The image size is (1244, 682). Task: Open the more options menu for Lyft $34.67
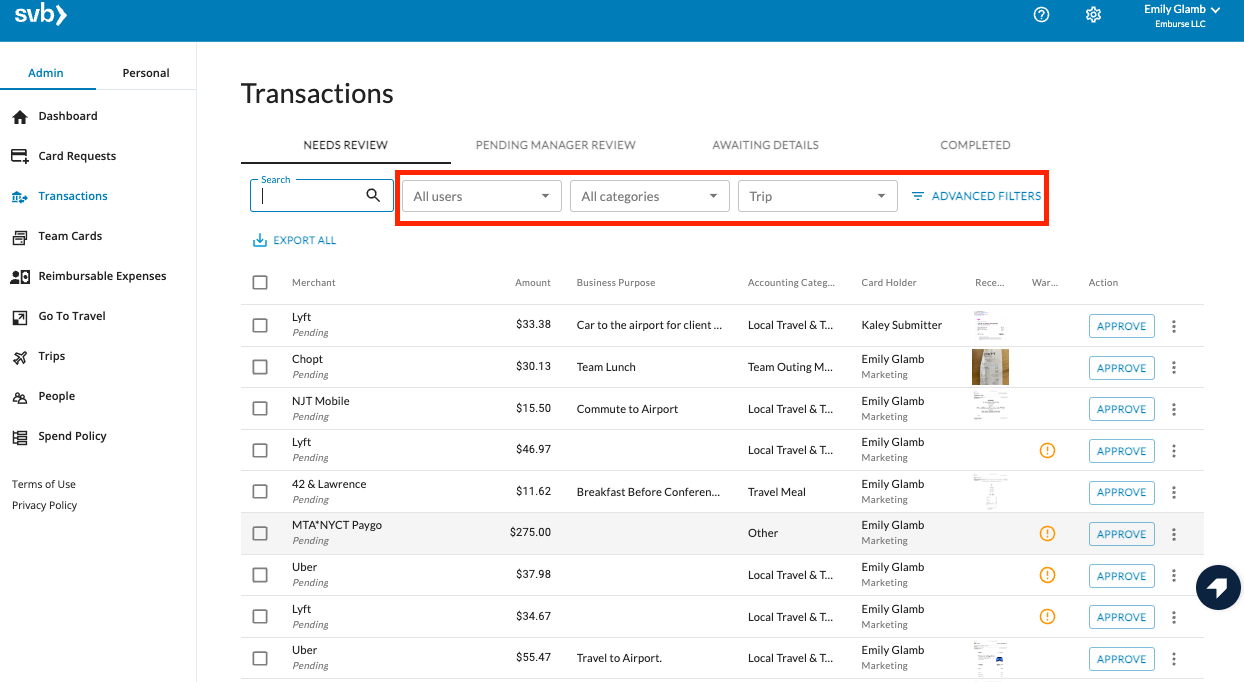[1174, 617]
